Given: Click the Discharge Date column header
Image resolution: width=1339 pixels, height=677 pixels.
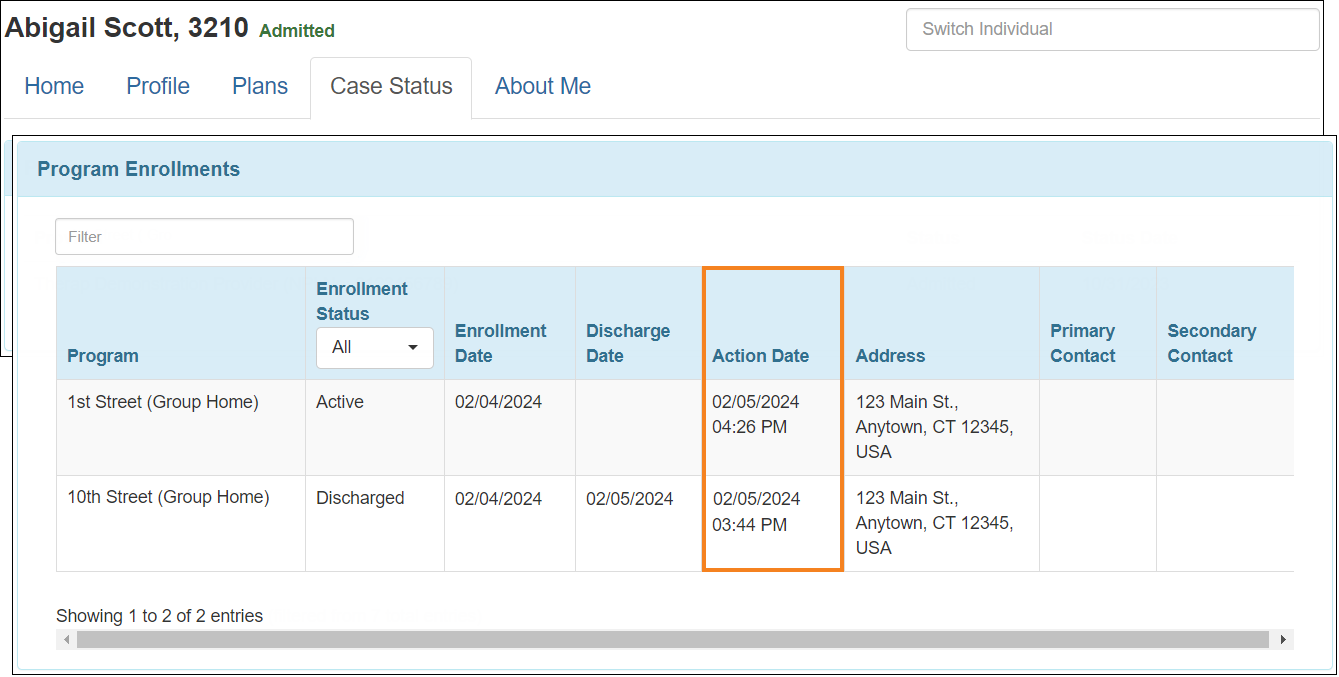Looking at the screenshot, I should [x=628, y=343].
